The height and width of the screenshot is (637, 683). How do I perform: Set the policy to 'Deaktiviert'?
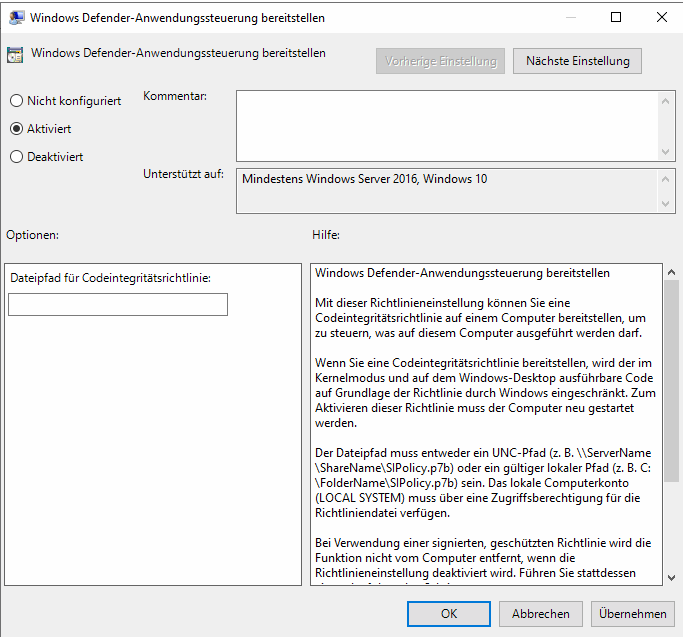pos(16,157)
